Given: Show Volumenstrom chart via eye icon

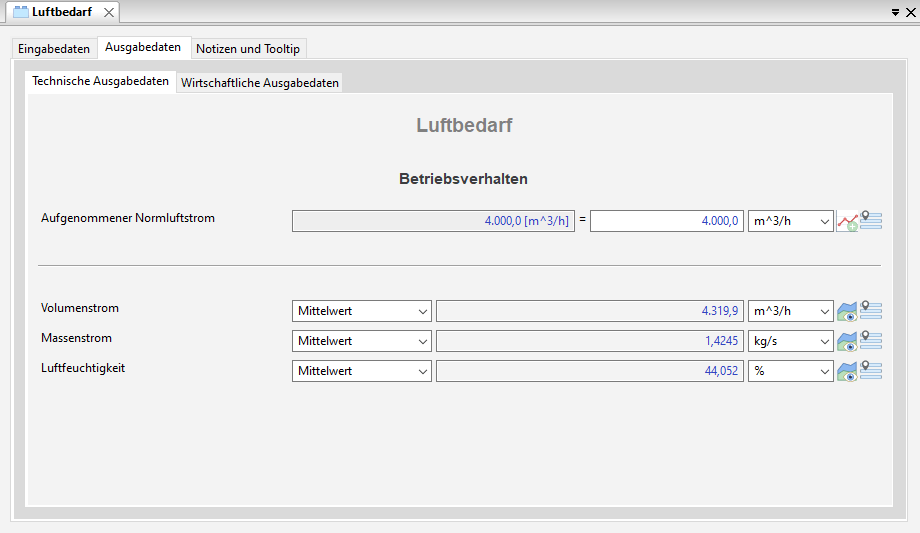Looking at the screenshot, I should (x=847, y=312).
